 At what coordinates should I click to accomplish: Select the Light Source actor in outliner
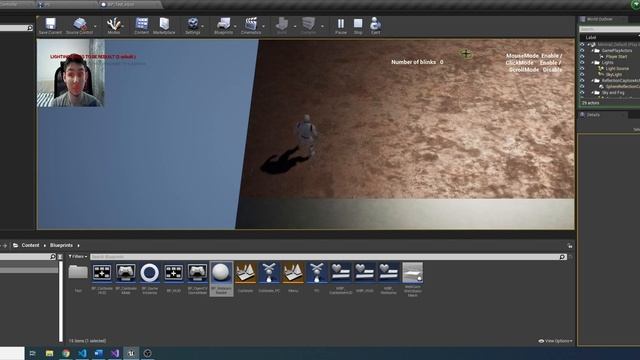617,69
